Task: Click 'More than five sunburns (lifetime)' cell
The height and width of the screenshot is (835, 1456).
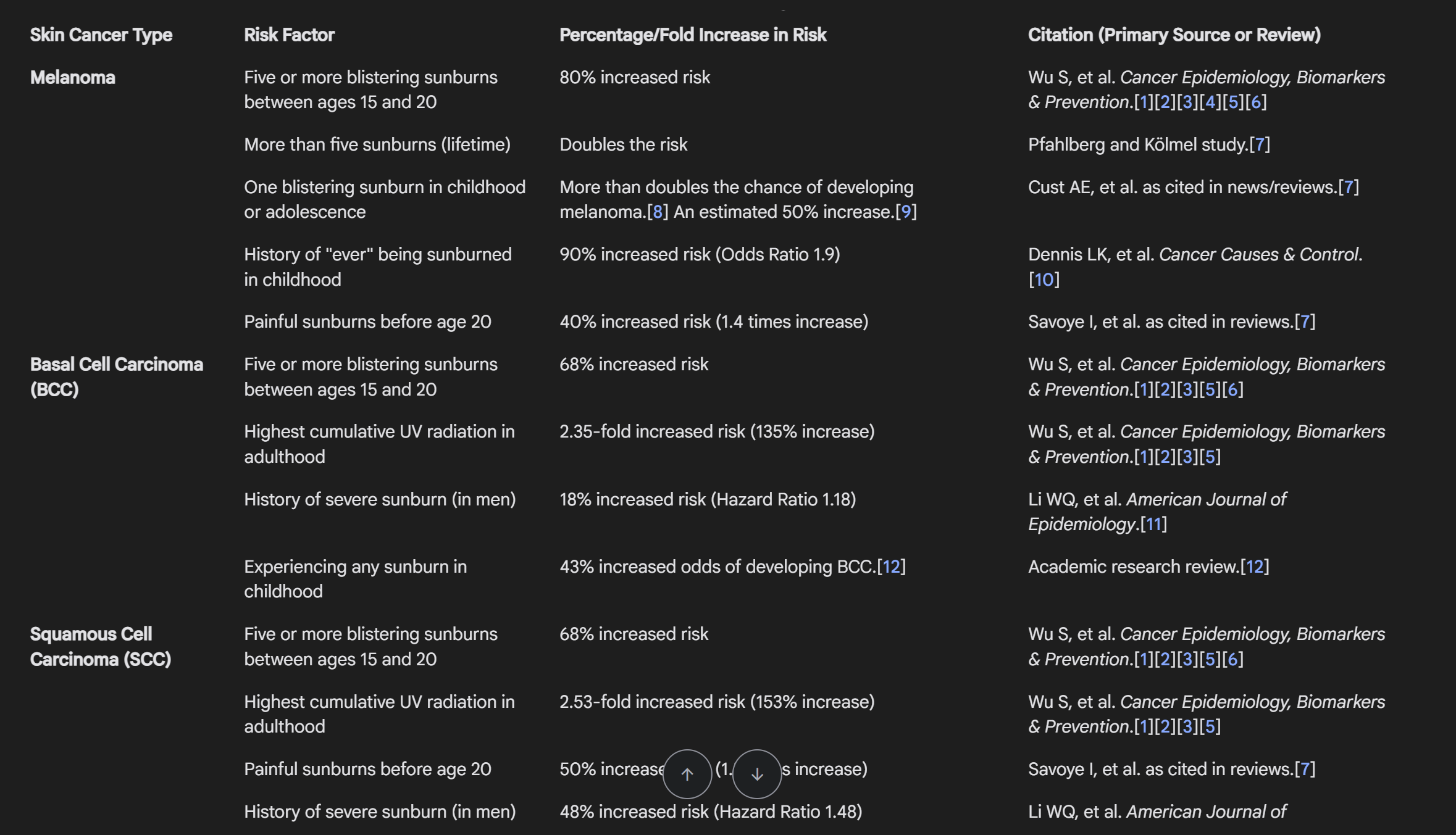Action: [377, 144]
